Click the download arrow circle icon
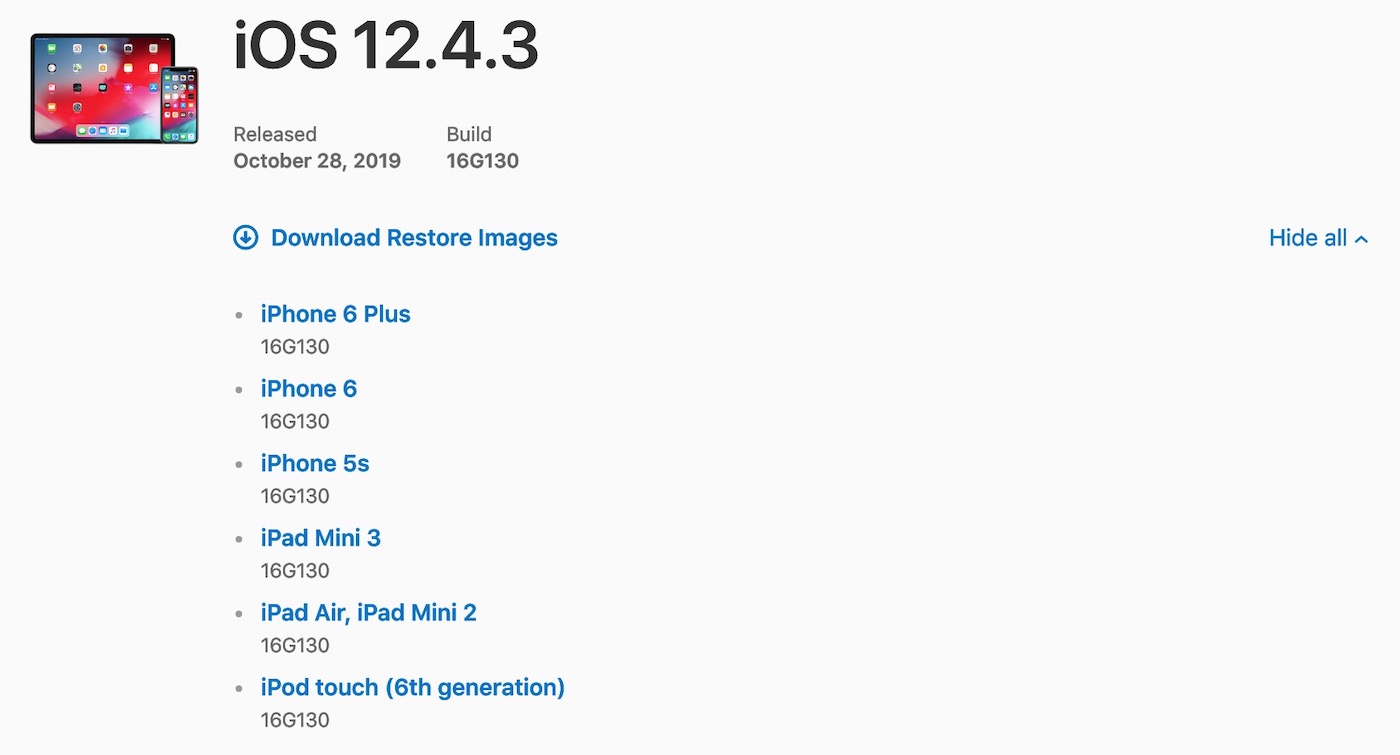 coord(245,237)
